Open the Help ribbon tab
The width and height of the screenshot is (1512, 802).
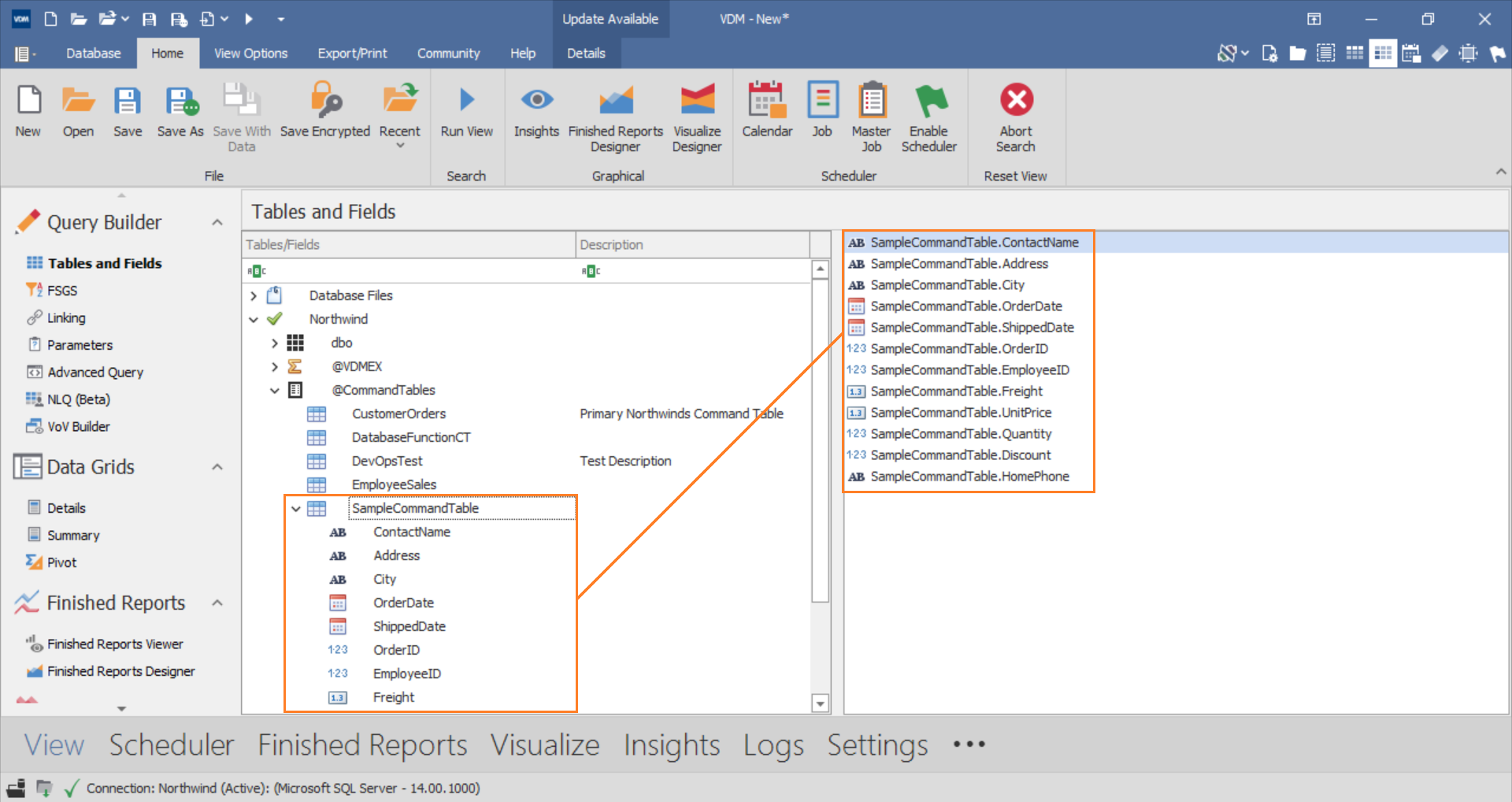tap(523, 54)
